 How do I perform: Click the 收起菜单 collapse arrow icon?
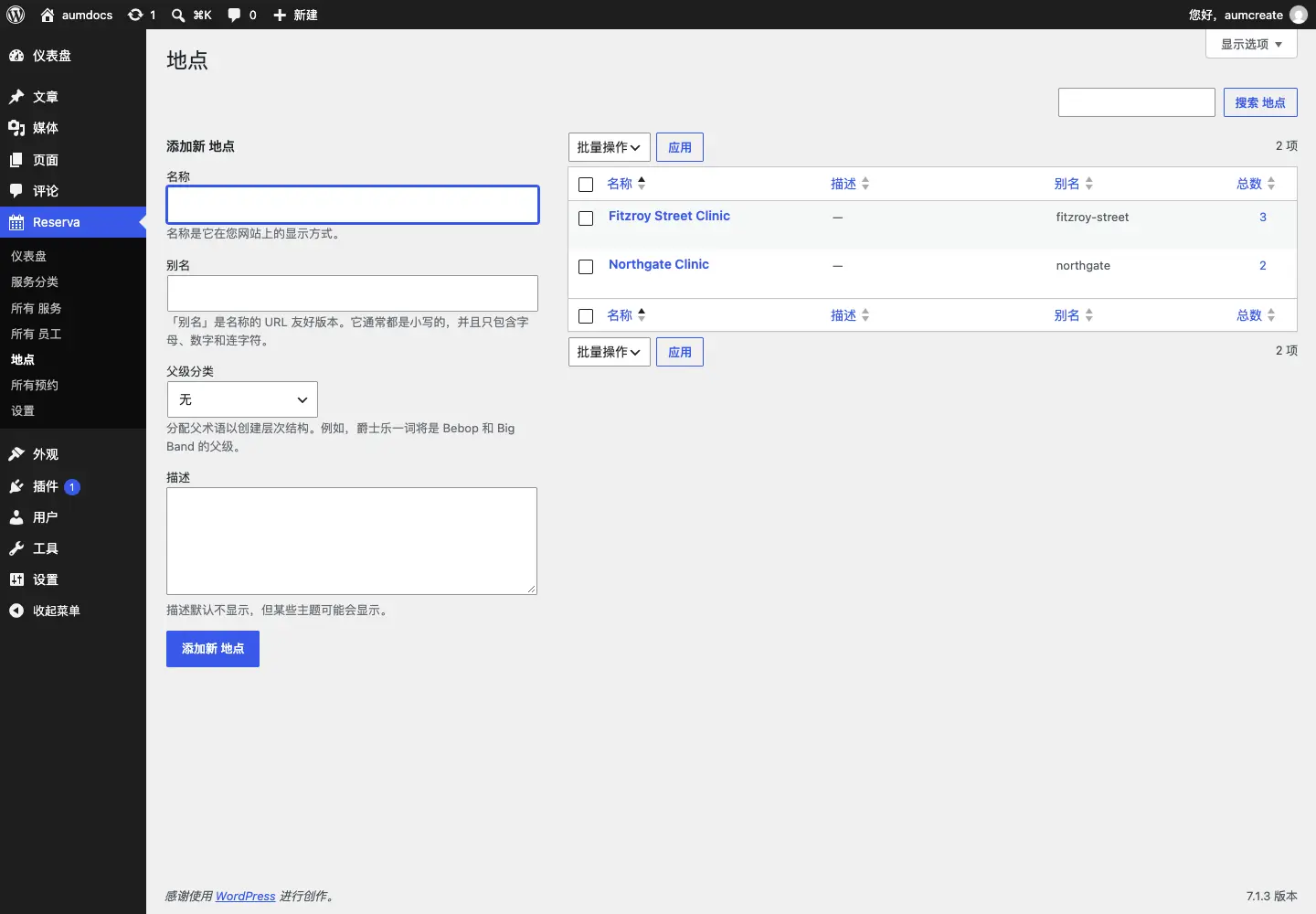(x=16, y=611)
